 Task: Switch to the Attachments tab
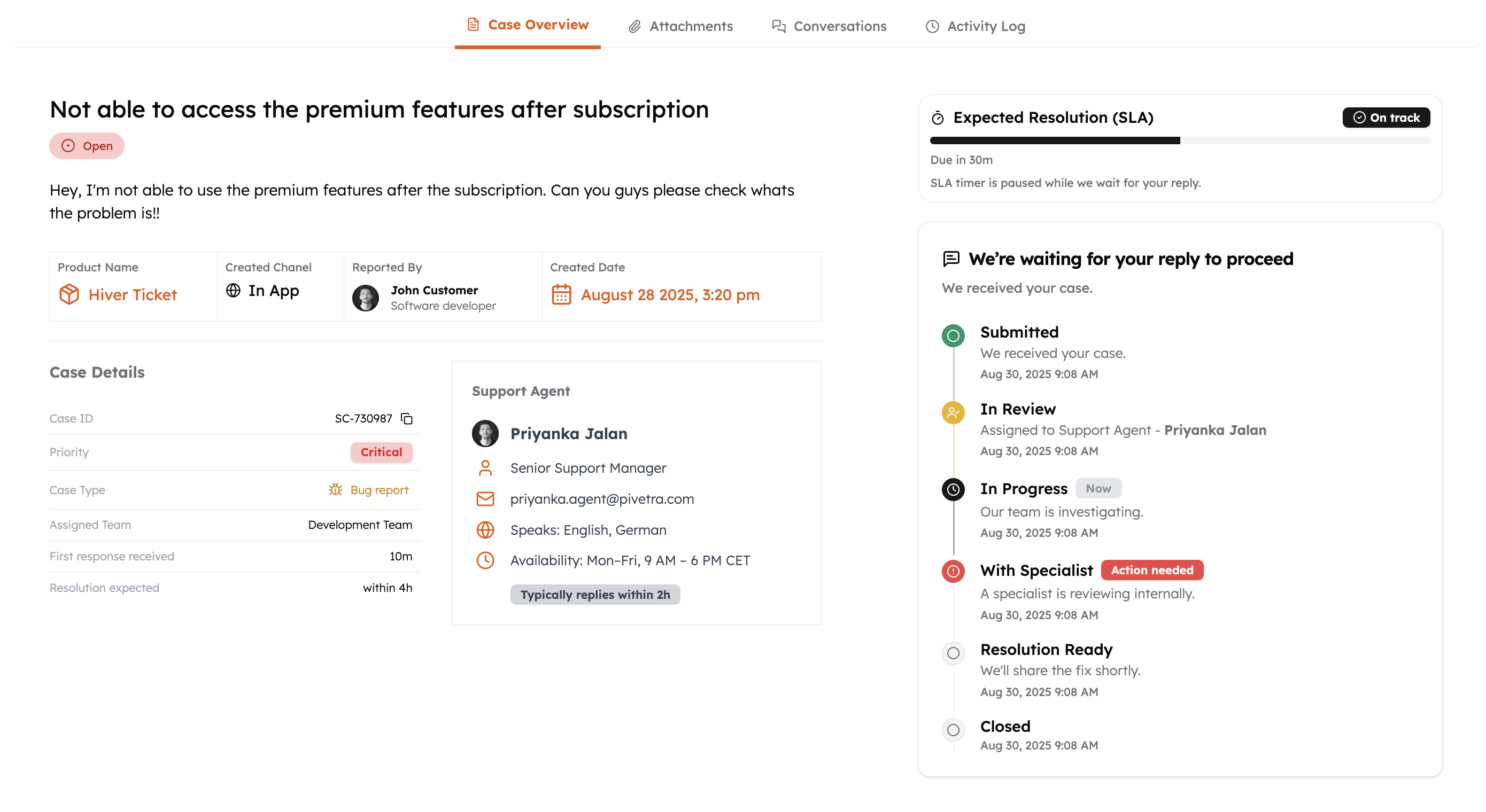click(x=680, y=26)
